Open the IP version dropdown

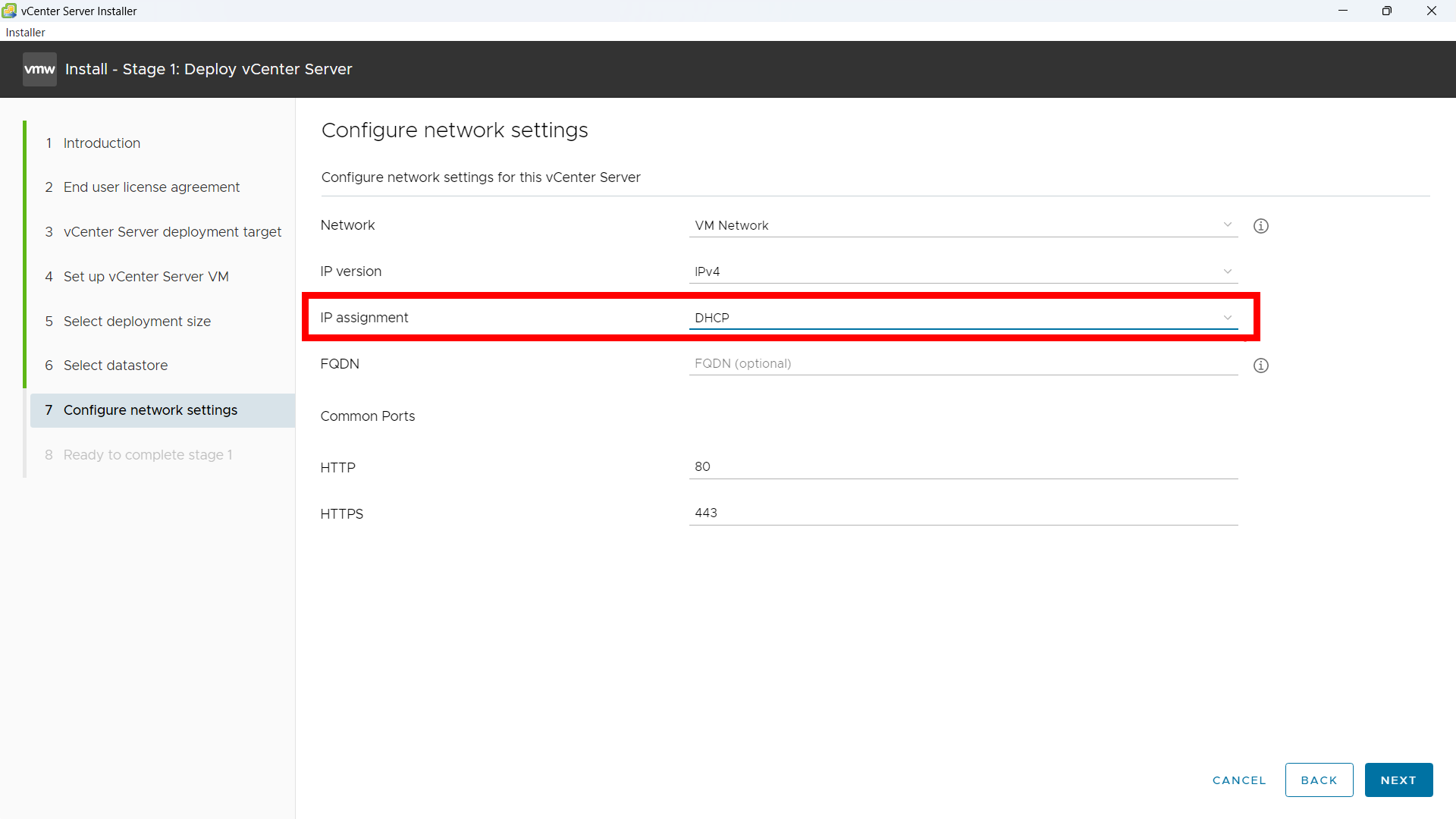click(962, 271)
